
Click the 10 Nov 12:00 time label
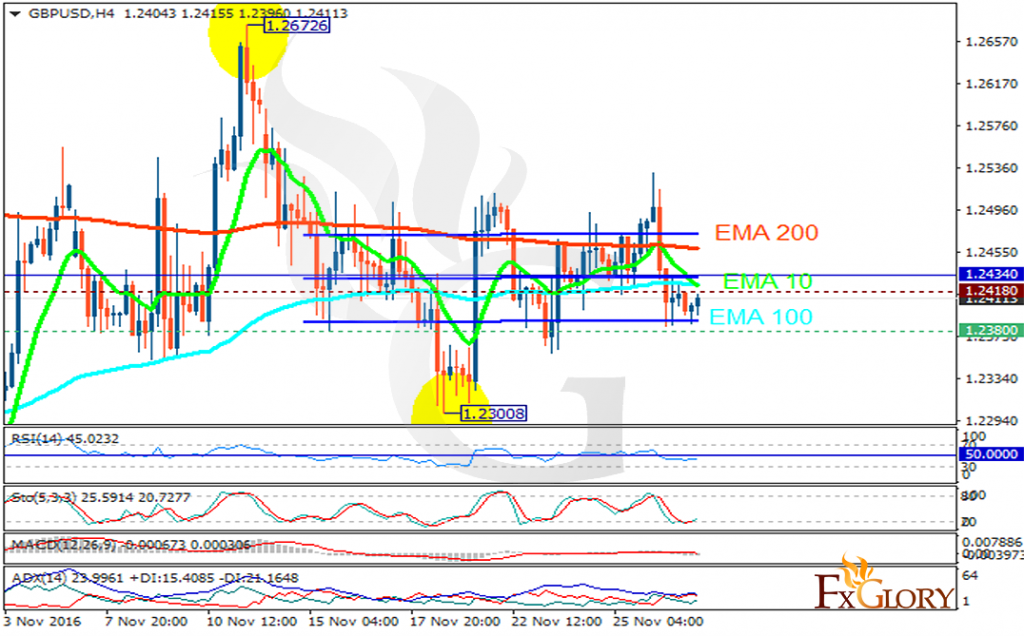click(x=251, y=621)
